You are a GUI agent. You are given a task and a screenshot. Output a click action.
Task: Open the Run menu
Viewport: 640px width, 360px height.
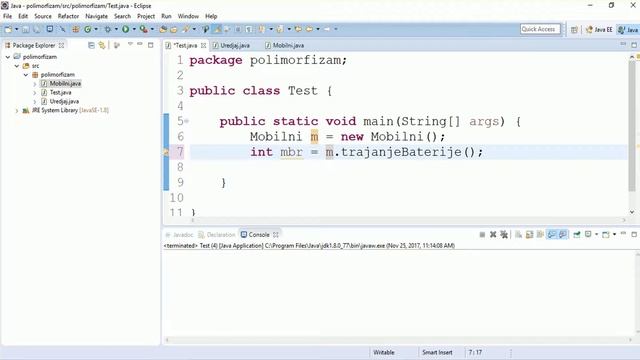tap(166, 16)
